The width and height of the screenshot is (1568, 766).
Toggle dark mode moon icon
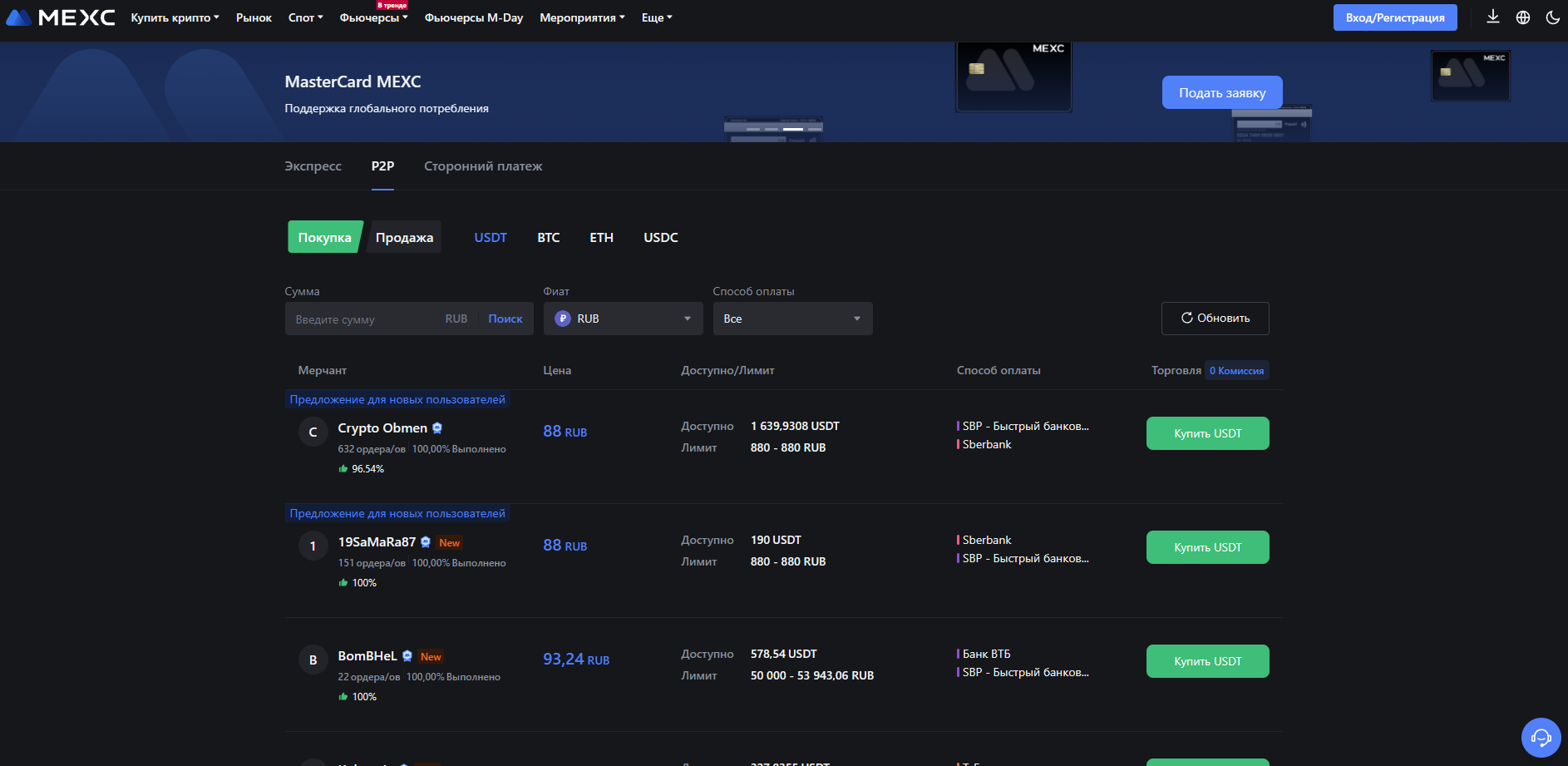click(x=1553, y=17)
